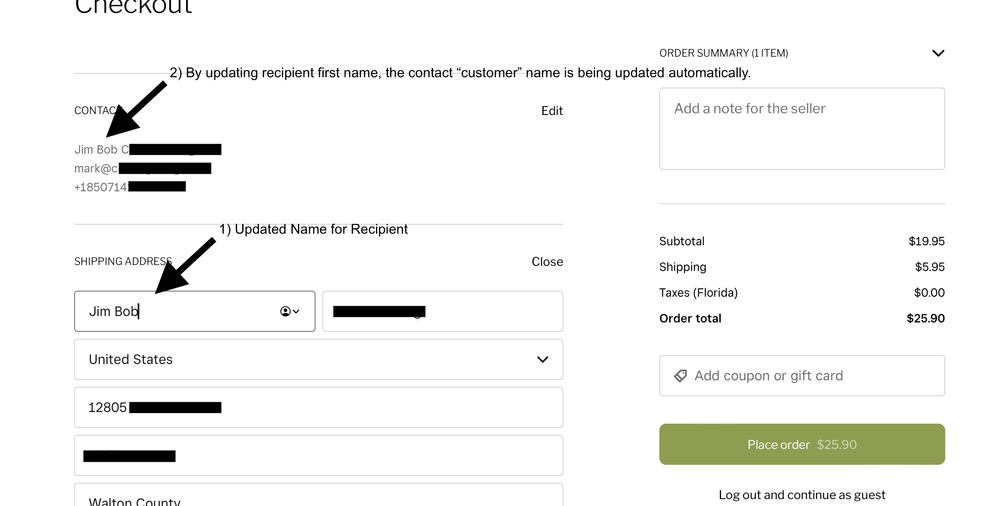998x506 pixels.
Task: Click the Walton County input field
Action: click(x=318, y=497)
